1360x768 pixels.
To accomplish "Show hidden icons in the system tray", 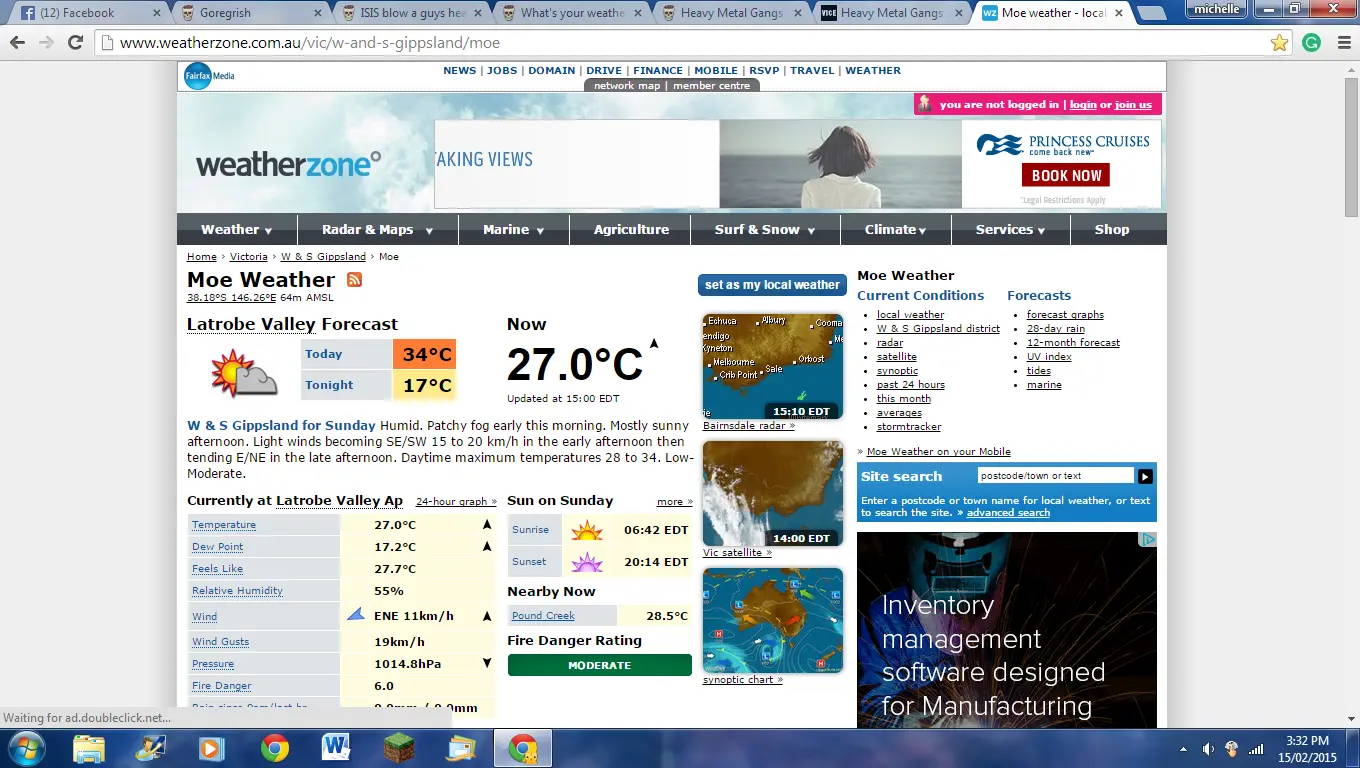I will 1184,749.
